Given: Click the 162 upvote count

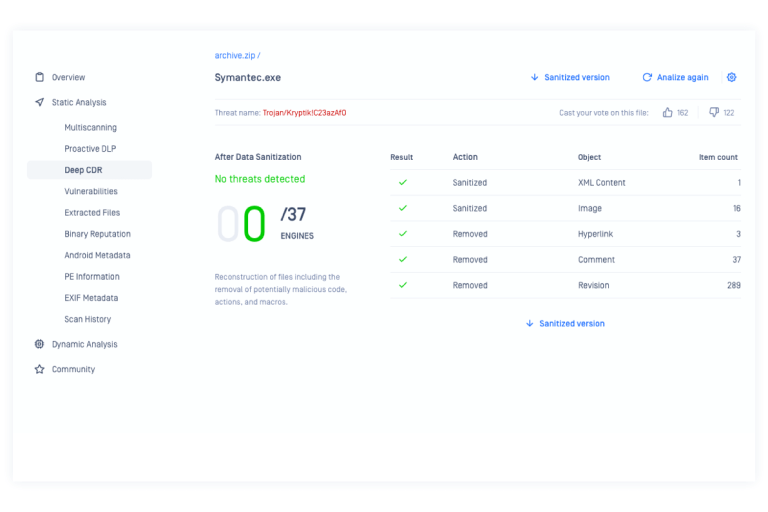Looking at the screenshot, I should [x=682, y=113].
